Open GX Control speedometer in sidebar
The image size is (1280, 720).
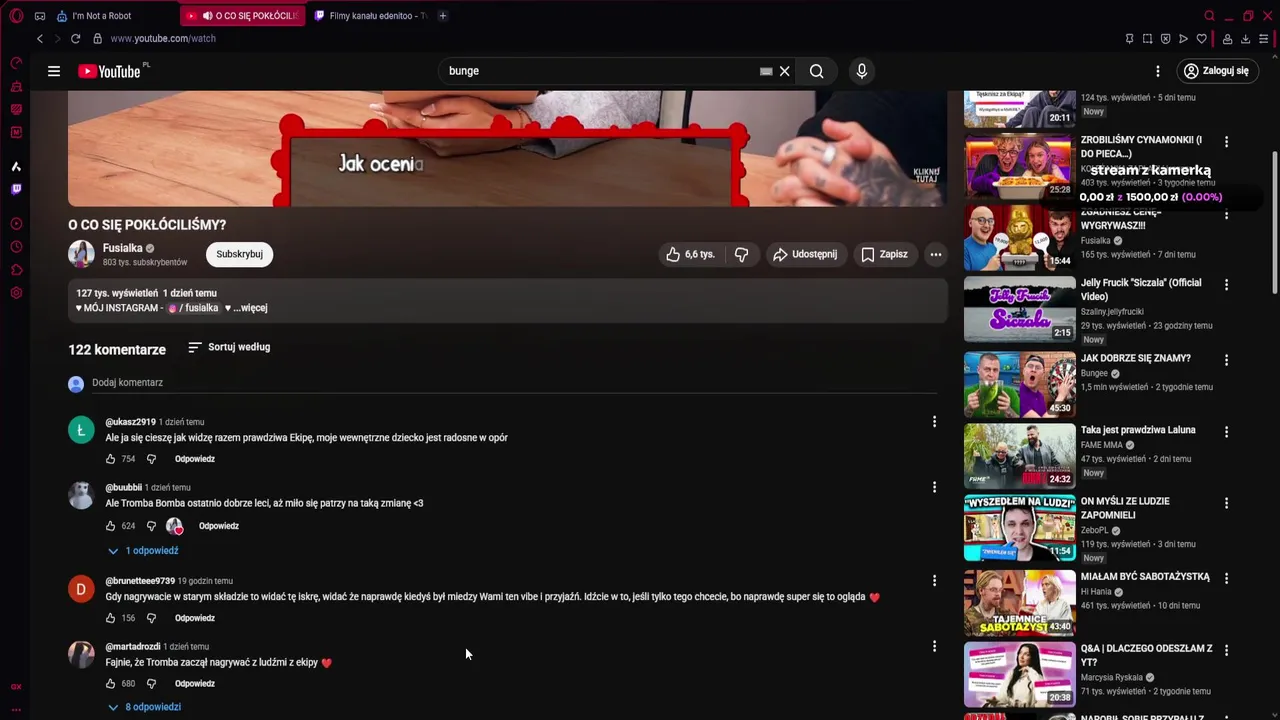(x=16, y=63)
